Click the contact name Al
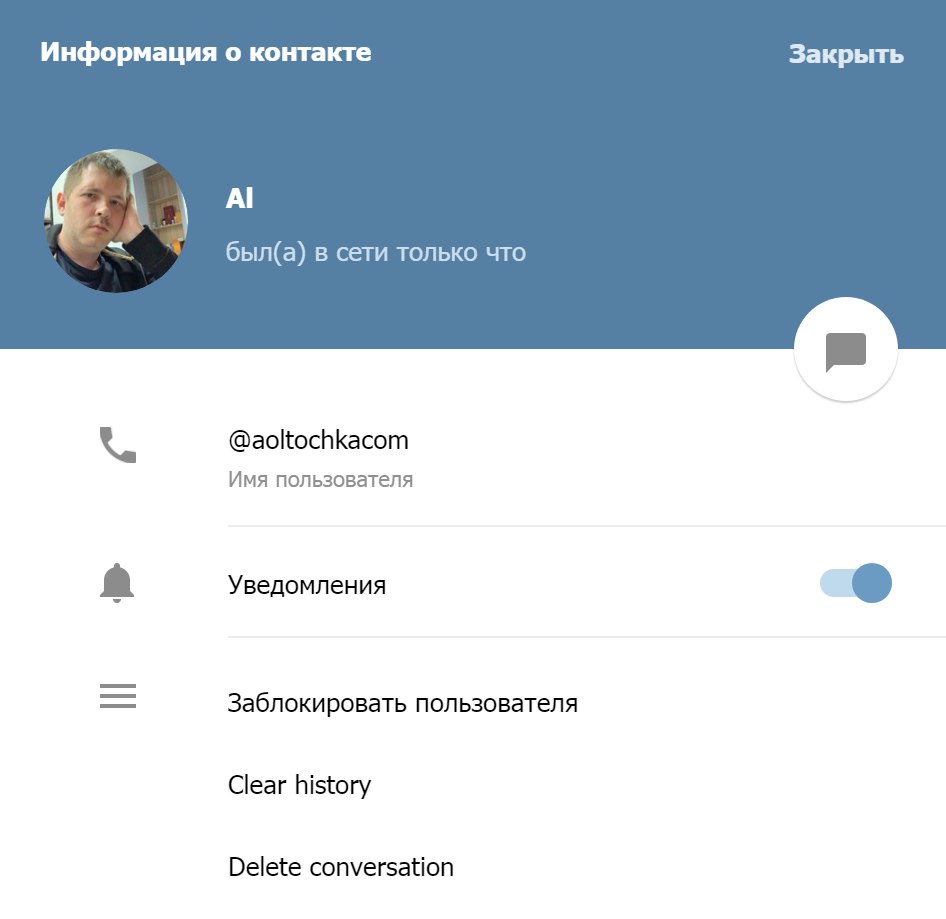Screen dimensions: 946x919 click(240, 198)
